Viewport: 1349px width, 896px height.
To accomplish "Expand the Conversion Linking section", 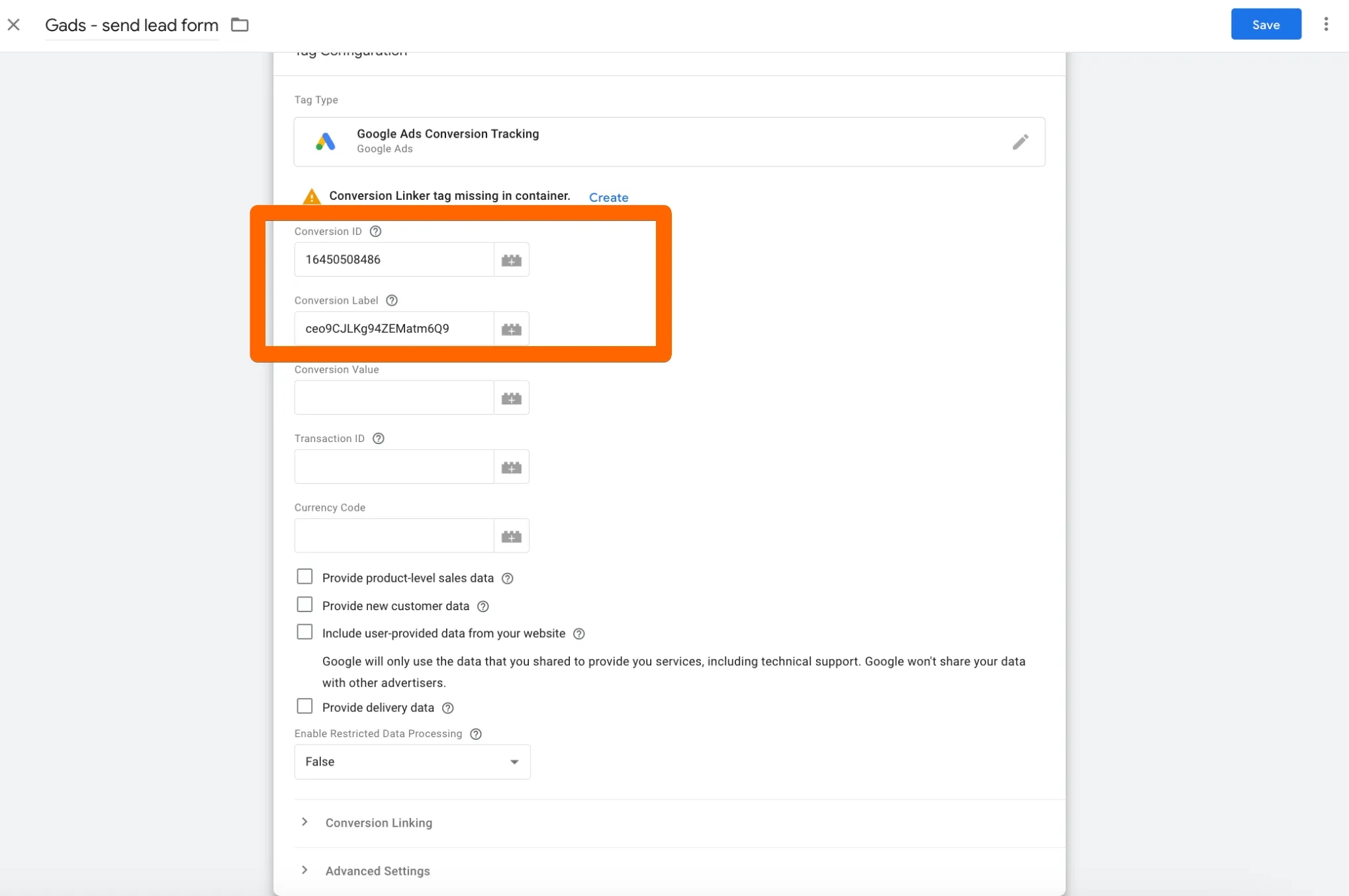I will pyautogui.click(x=378, y=823).
